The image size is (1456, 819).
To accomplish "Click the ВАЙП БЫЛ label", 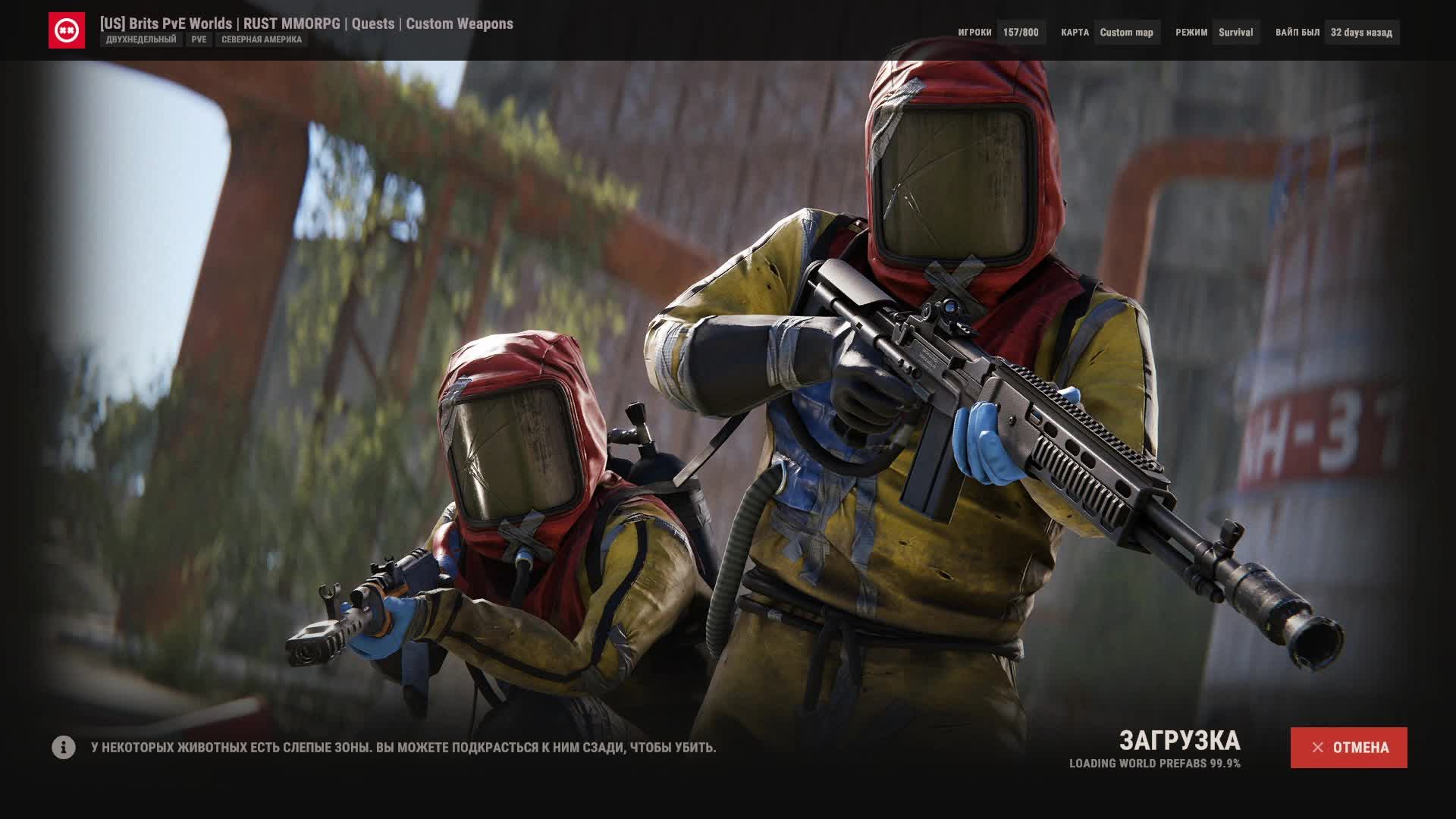I will click(1298, 33).
